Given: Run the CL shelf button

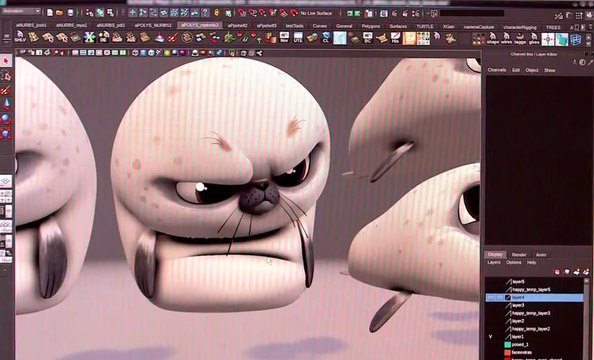Looking at the screenshot, I should pyautogui.click(x=326, y=37).
